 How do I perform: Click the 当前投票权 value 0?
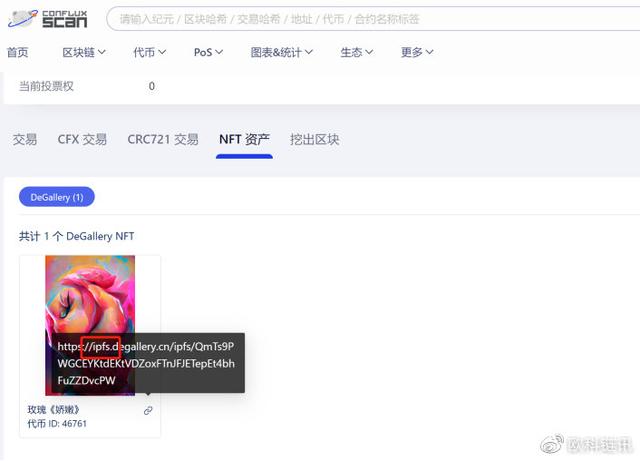(x=152, y=86)
